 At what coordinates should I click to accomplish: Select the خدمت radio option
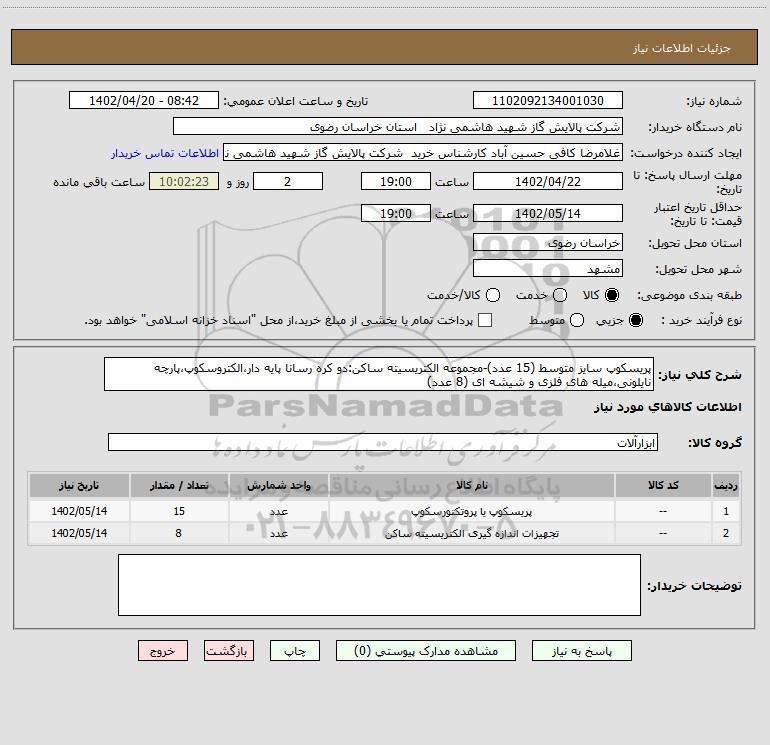559,295
